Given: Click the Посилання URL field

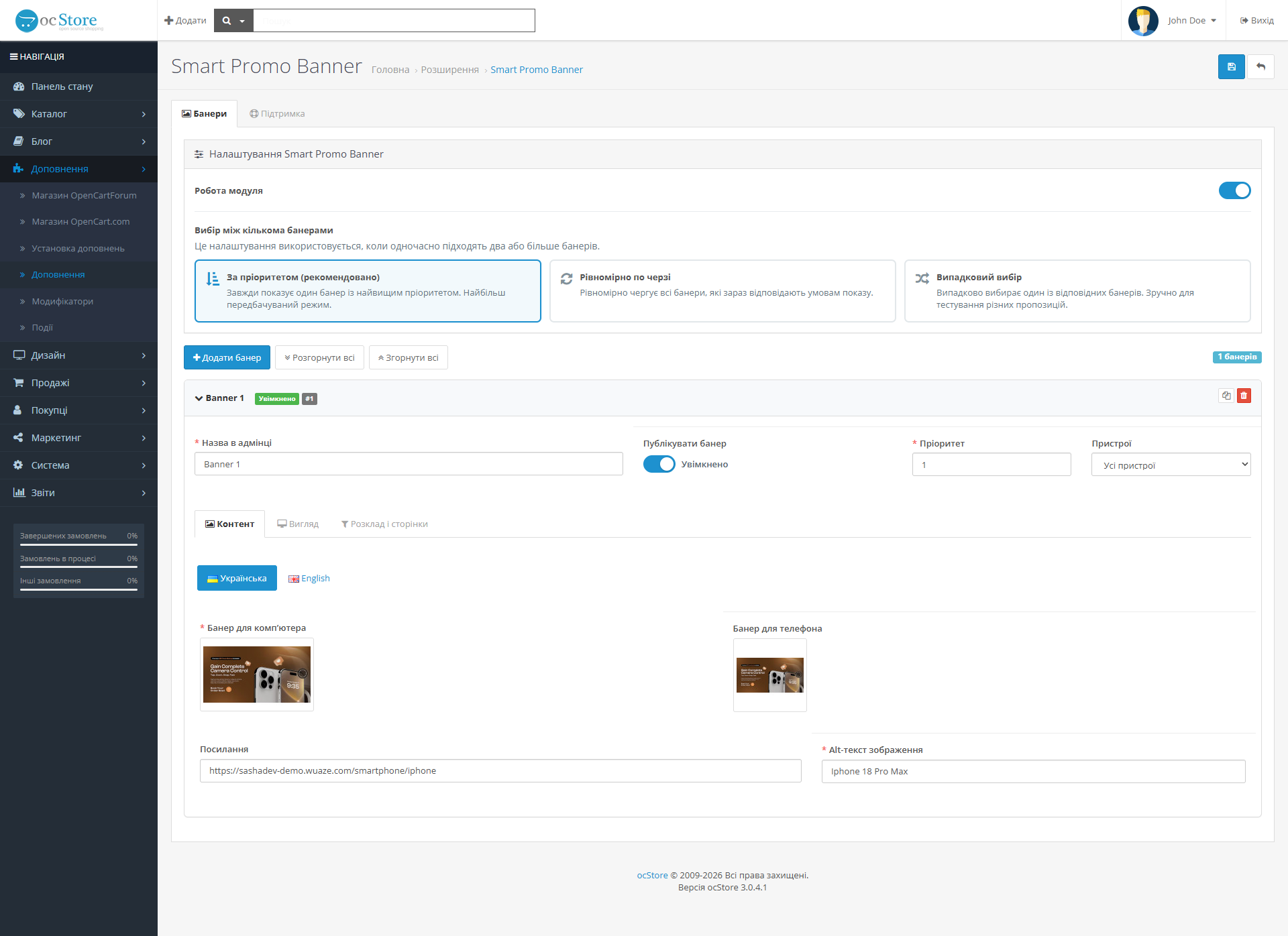Looking at the screenshot, I should click(x=500, y=771).
